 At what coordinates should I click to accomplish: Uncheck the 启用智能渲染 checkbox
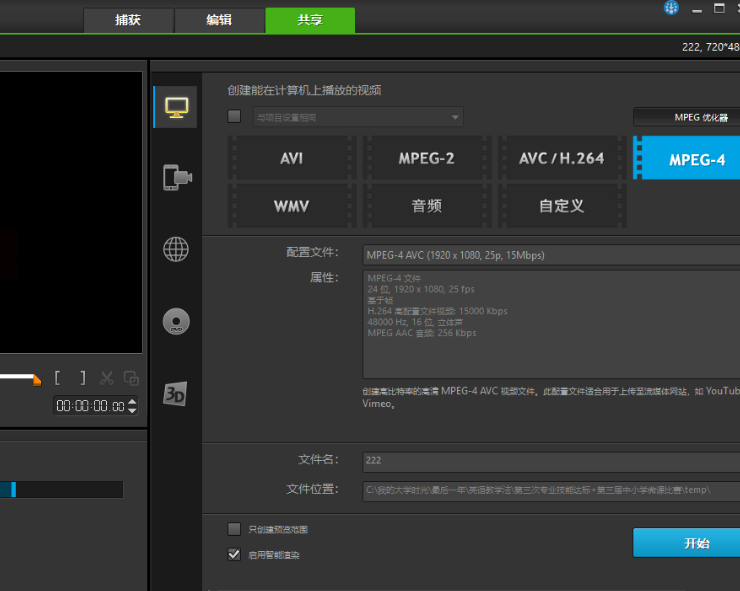point(234,554)
